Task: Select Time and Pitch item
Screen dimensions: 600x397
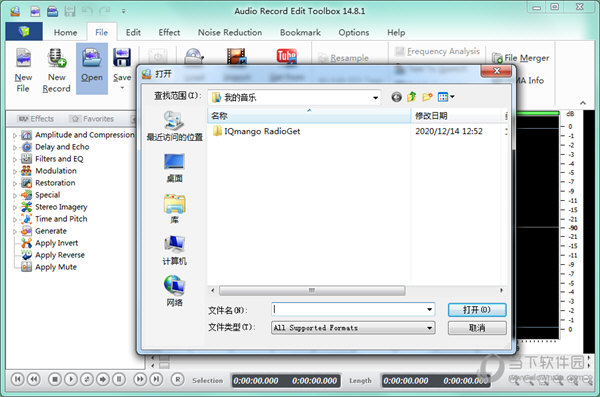Action: (61, 219)
